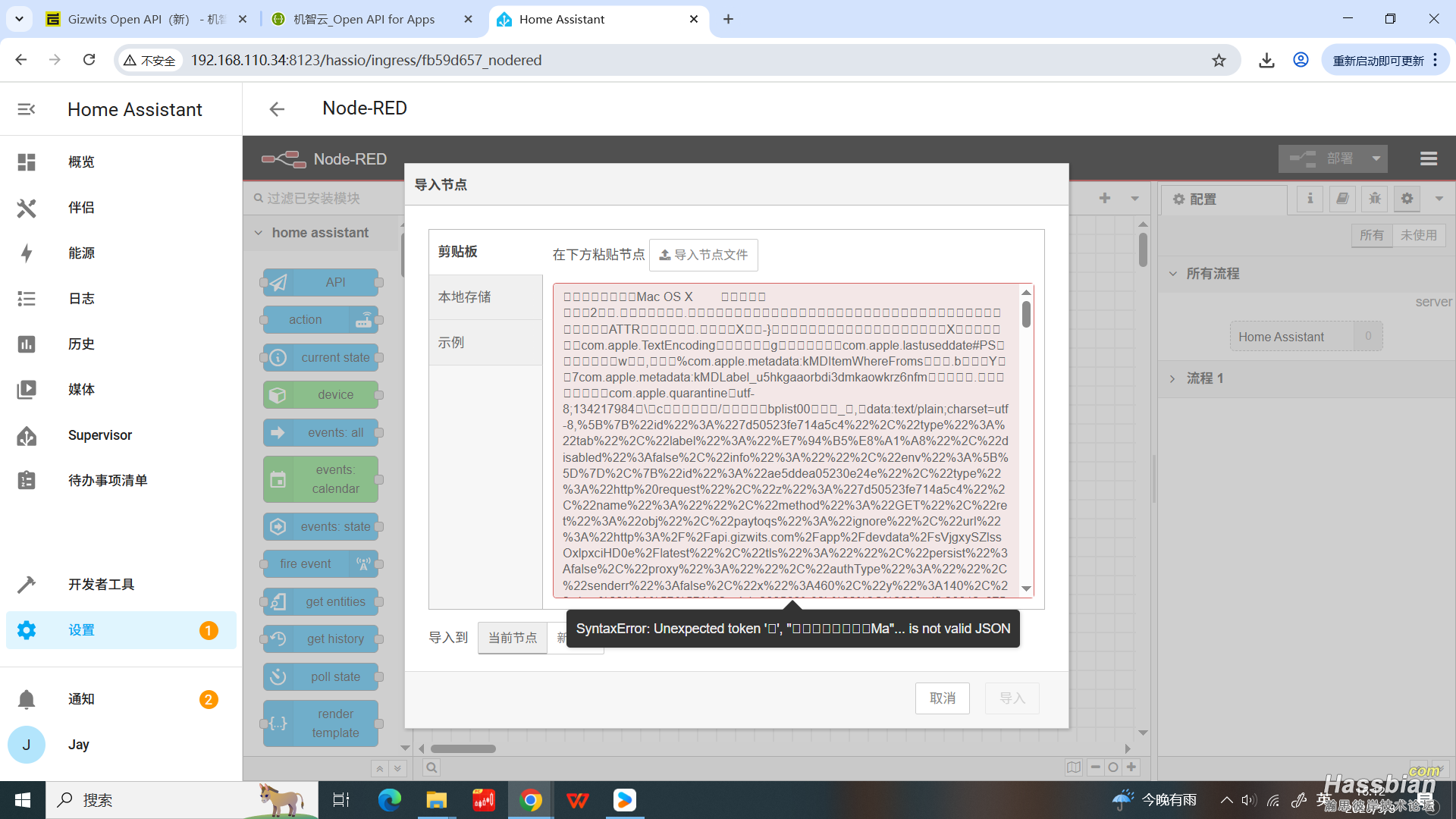Select the action palette node
This screenshot has width=1456, height=819.
[321, 320]
